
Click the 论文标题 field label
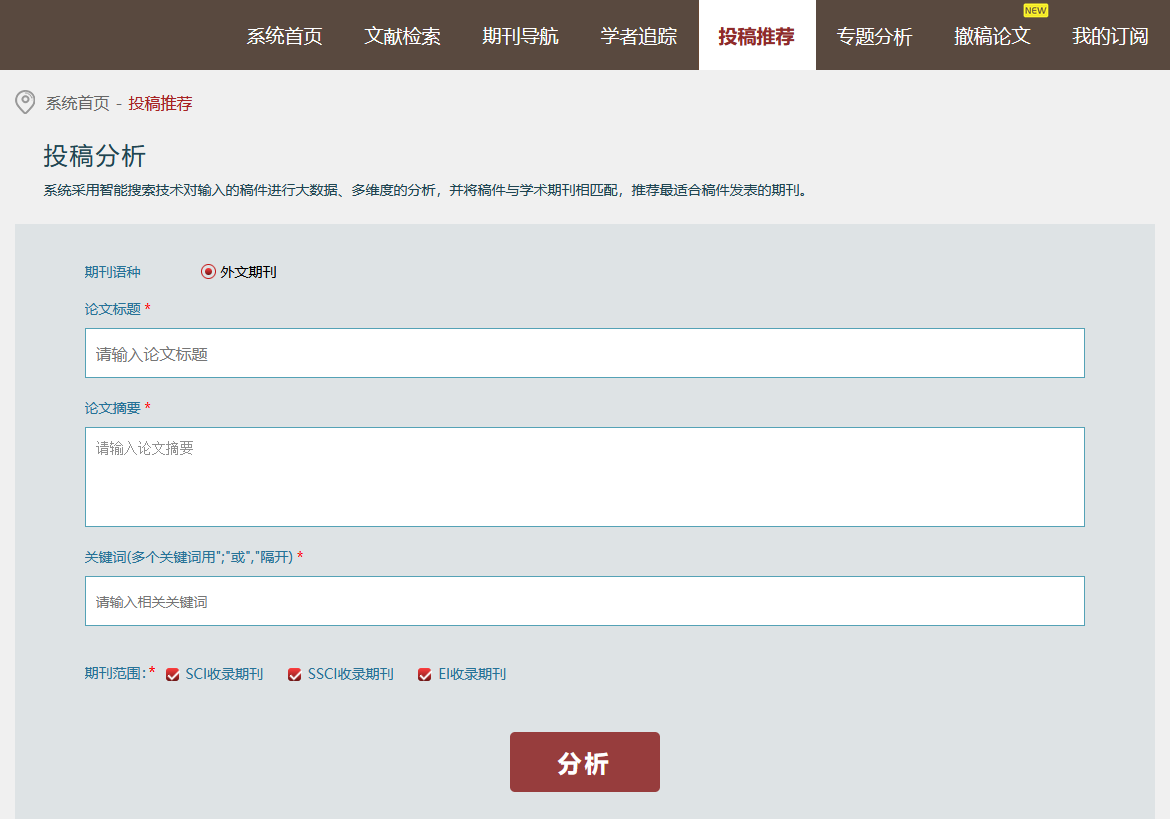click(x=113, y=309)
